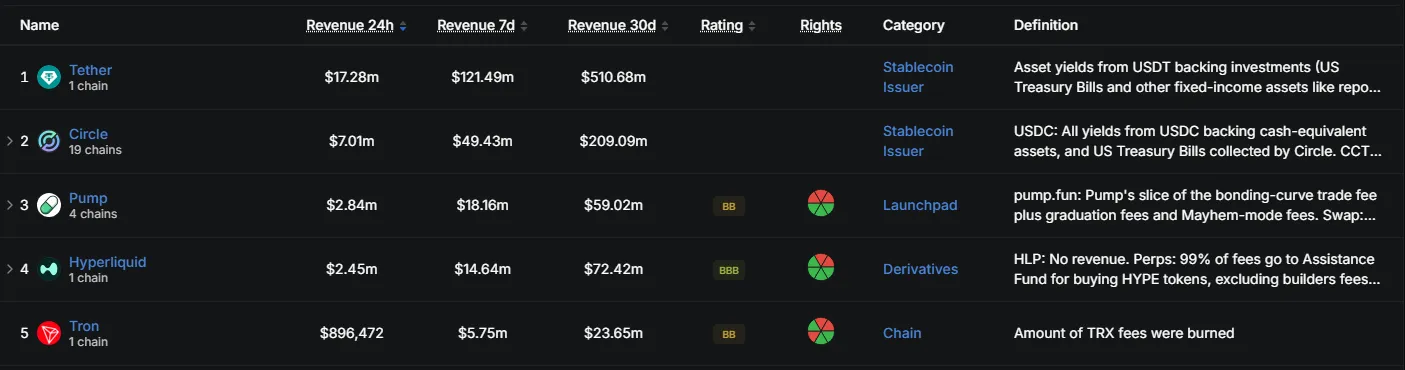
Task: Click the "19 chains" label under Circle
Action: coord(95,150)
